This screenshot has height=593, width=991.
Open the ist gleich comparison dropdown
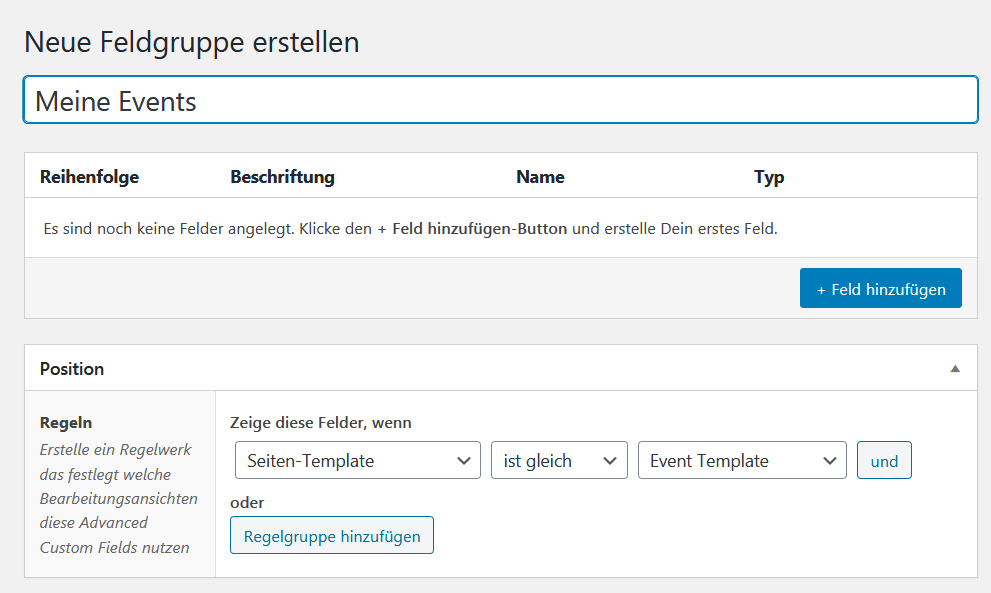point(550,460)
